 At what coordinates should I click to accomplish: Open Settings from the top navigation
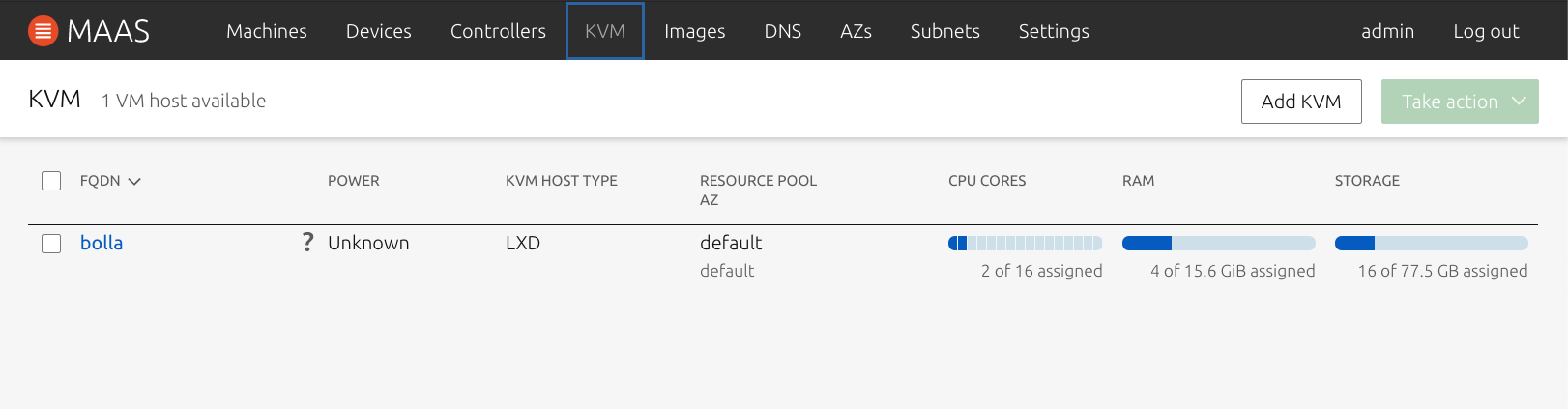click(1054, 31)
